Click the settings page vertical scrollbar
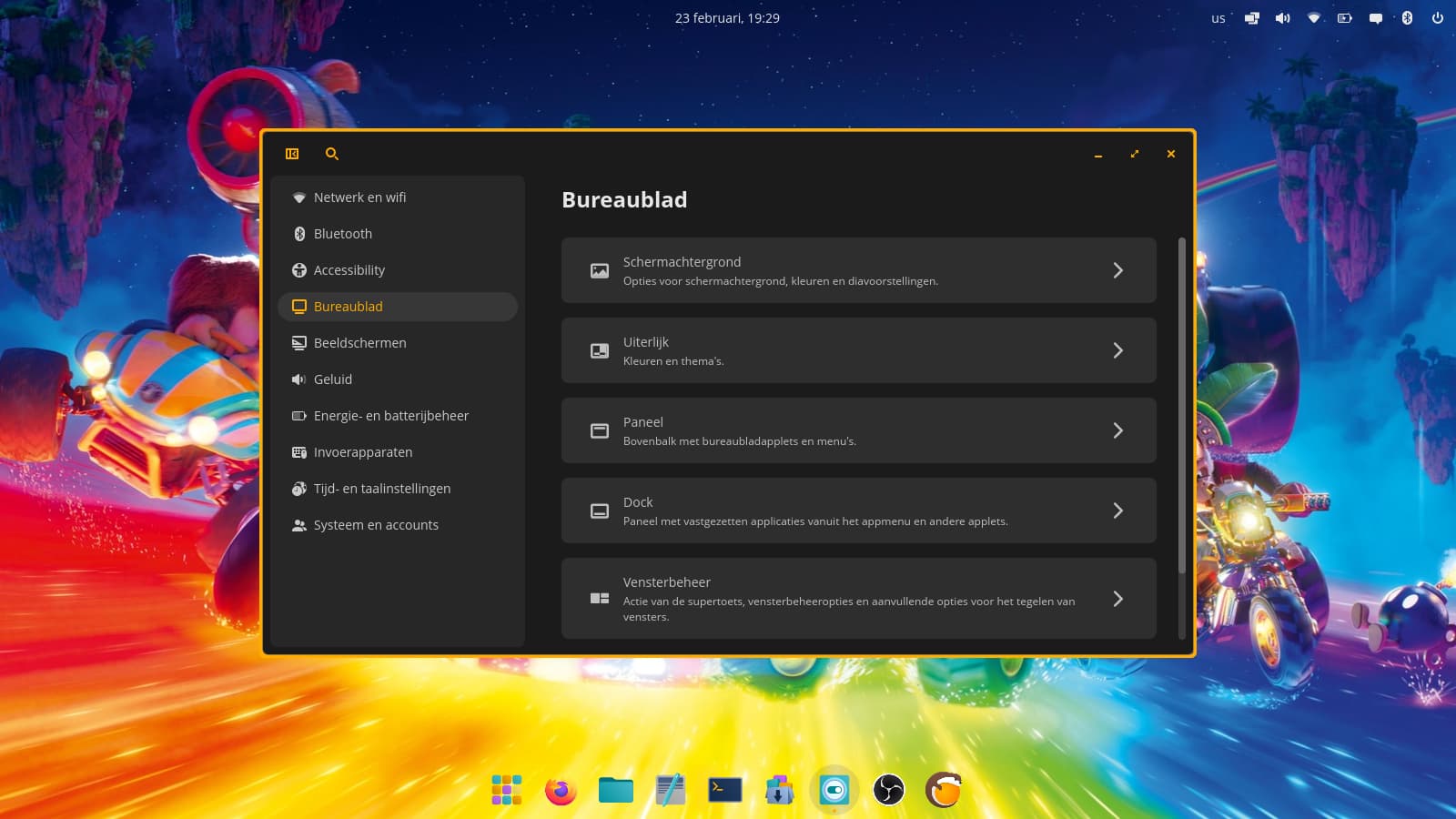The height and width of the screenshot is (819, 1456). point(1182,406)
